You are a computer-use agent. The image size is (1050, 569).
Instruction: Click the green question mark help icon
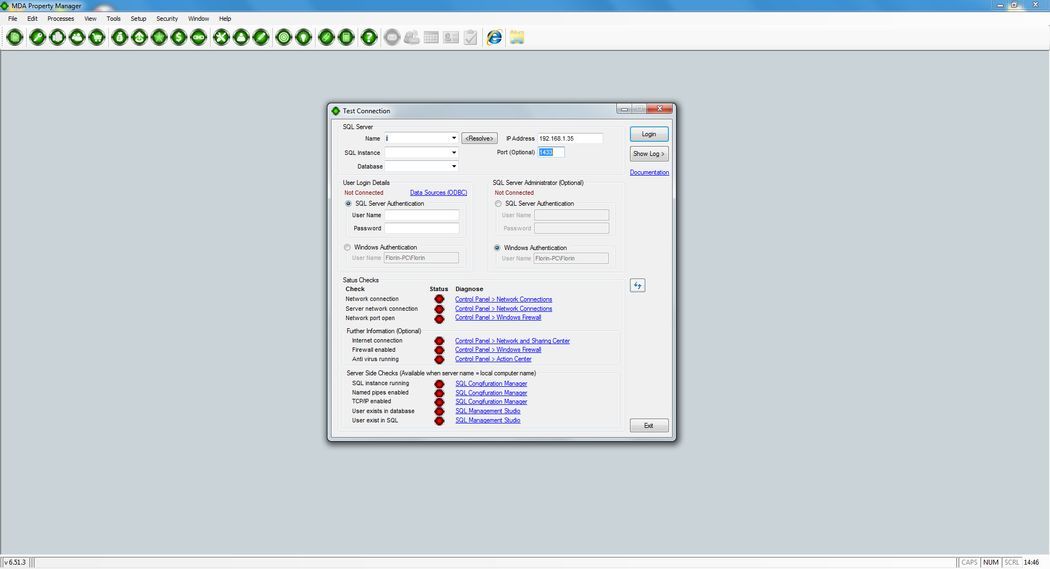(369, 37)
